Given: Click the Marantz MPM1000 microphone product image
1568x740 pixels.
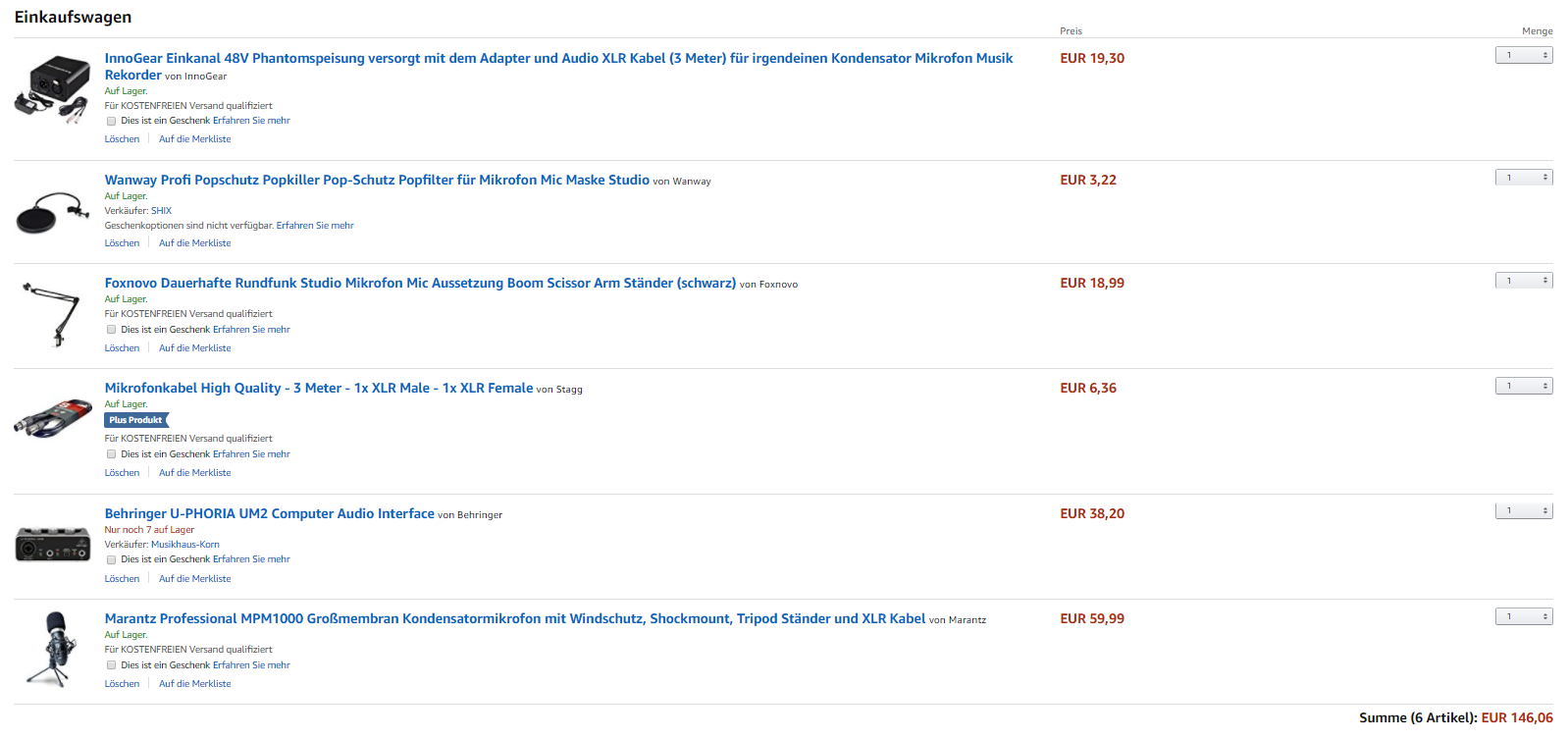Looking at the screenshot, I should pyautogui.click(x=52, y=648).
